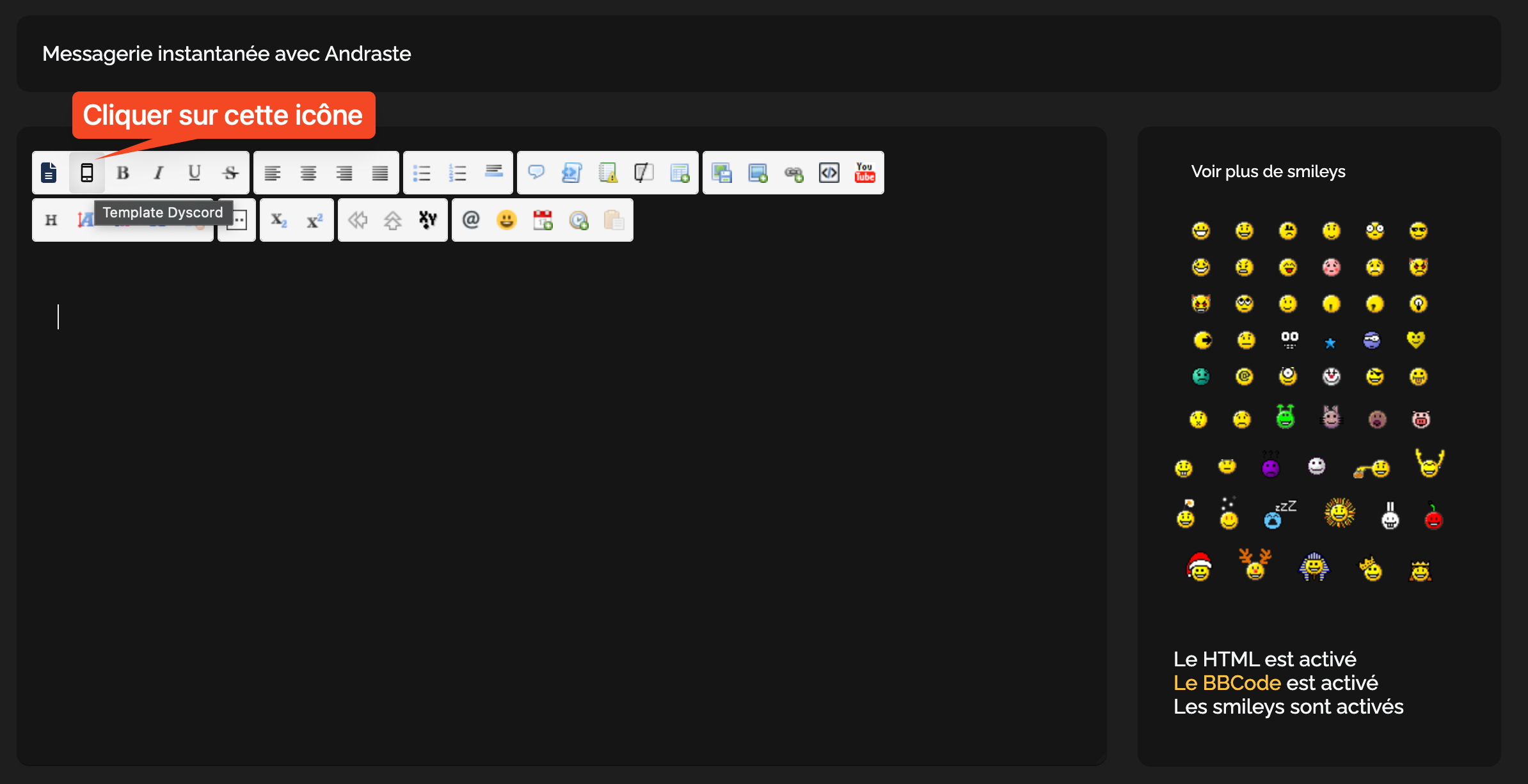1528x784 pixels.
Task: Insert the pink blushing smiley
Action: (1332, 267)
